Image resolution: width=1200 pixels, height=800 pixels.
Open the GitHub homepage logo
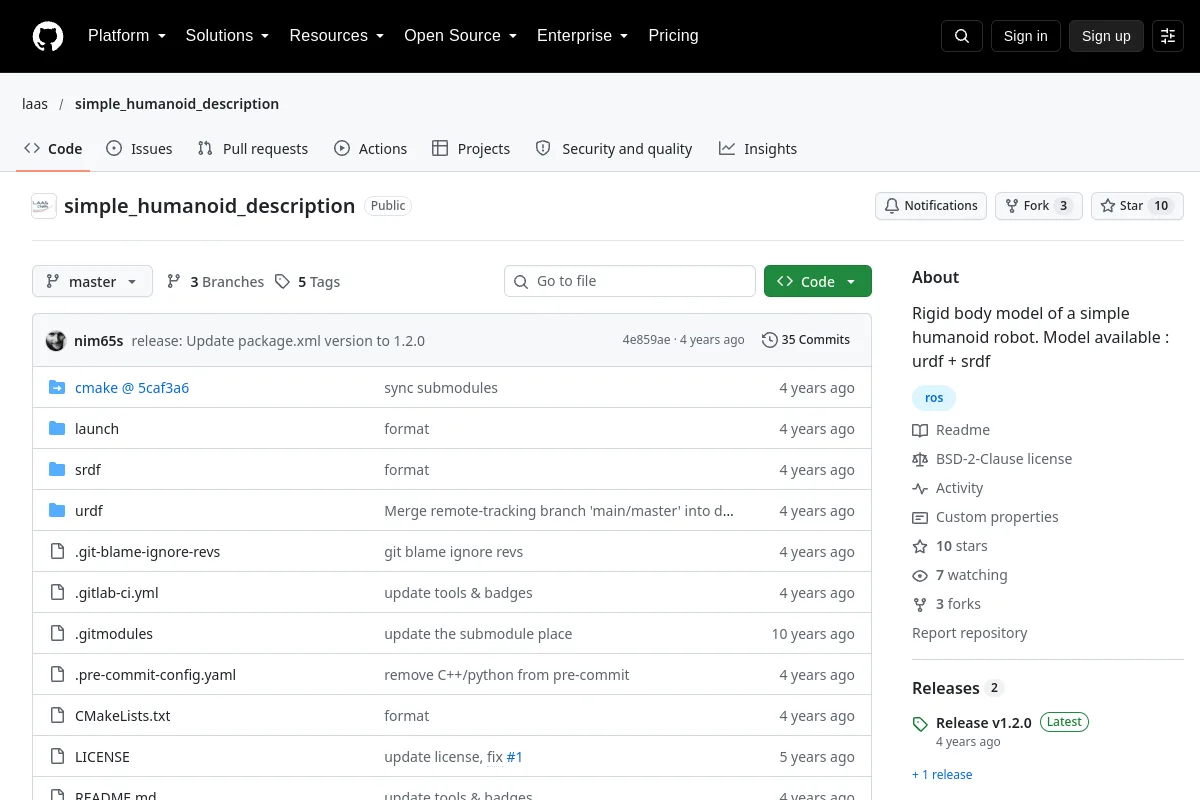tap(48, 36)
